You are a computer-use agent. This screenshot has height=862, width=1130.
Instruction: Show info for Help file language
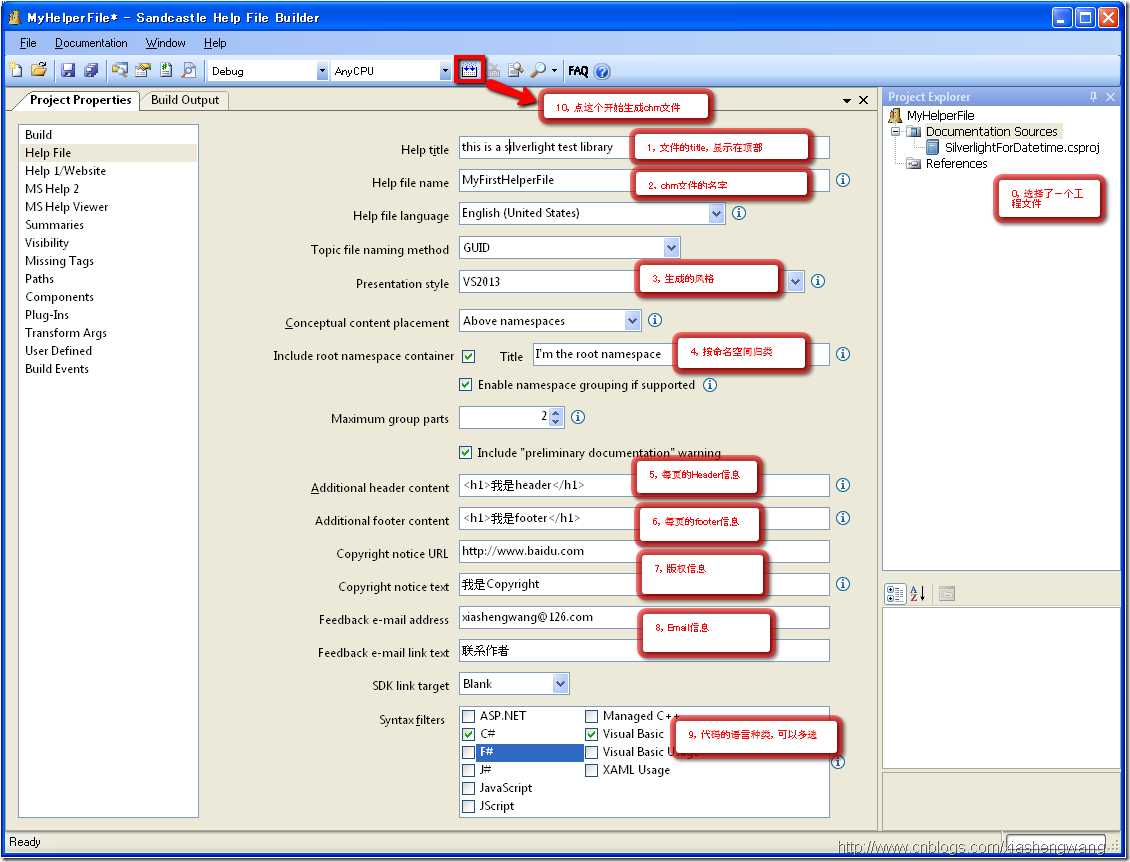739,213
